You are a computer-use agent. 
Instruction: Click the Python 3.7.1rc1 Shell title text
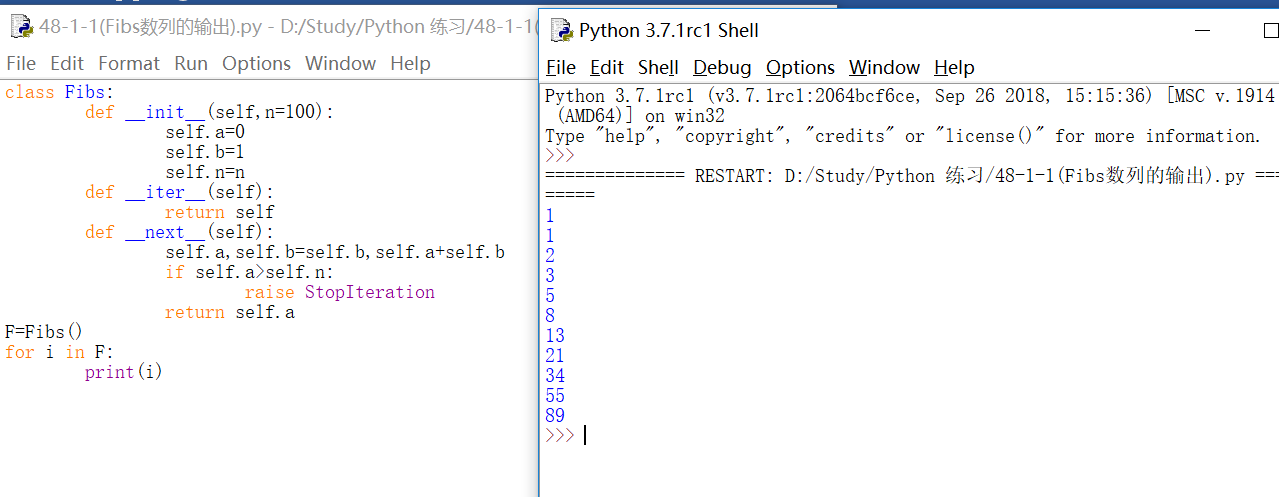pos(669,31)
